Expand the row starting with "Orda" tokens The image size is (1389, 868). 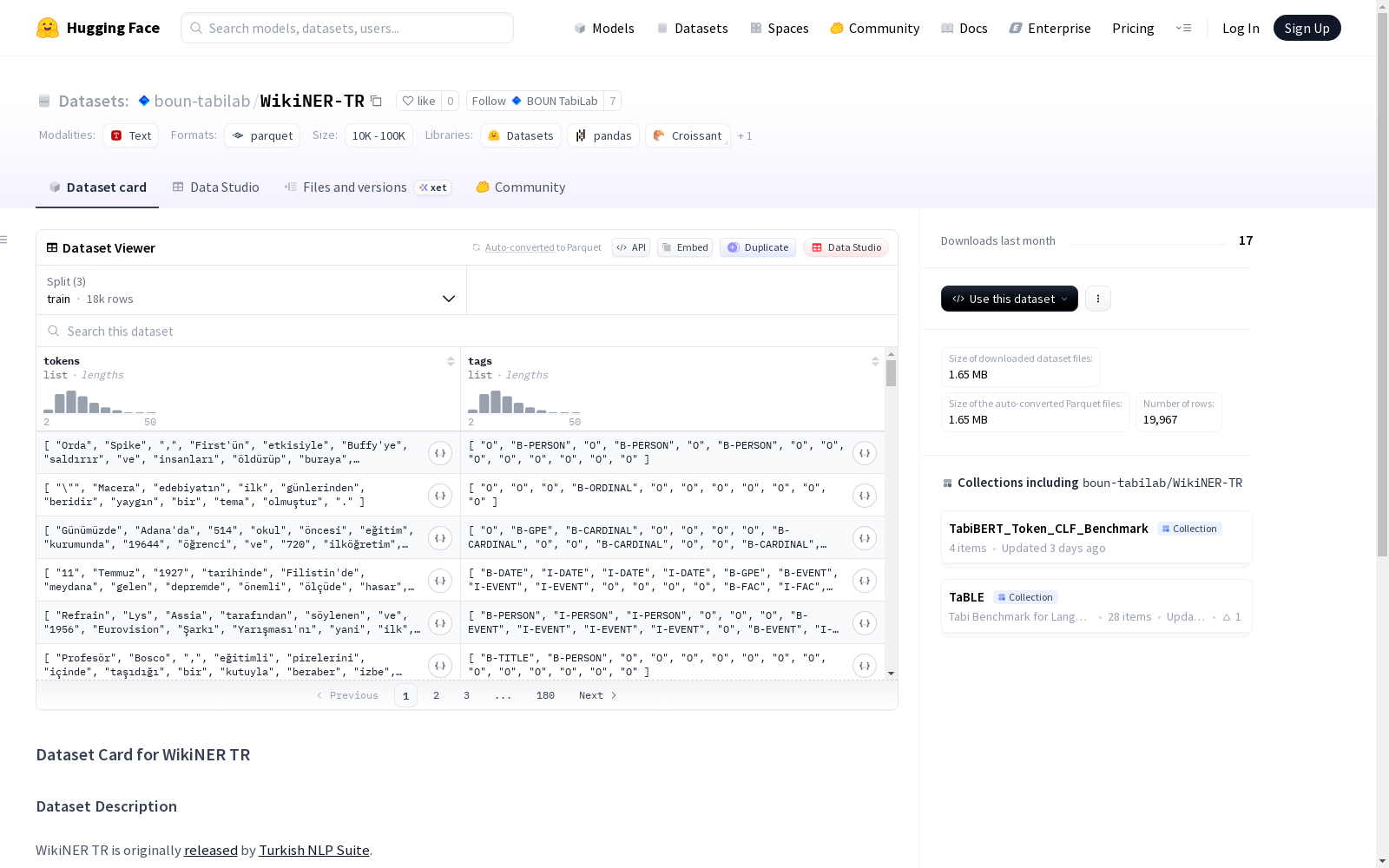pos(440,453)
